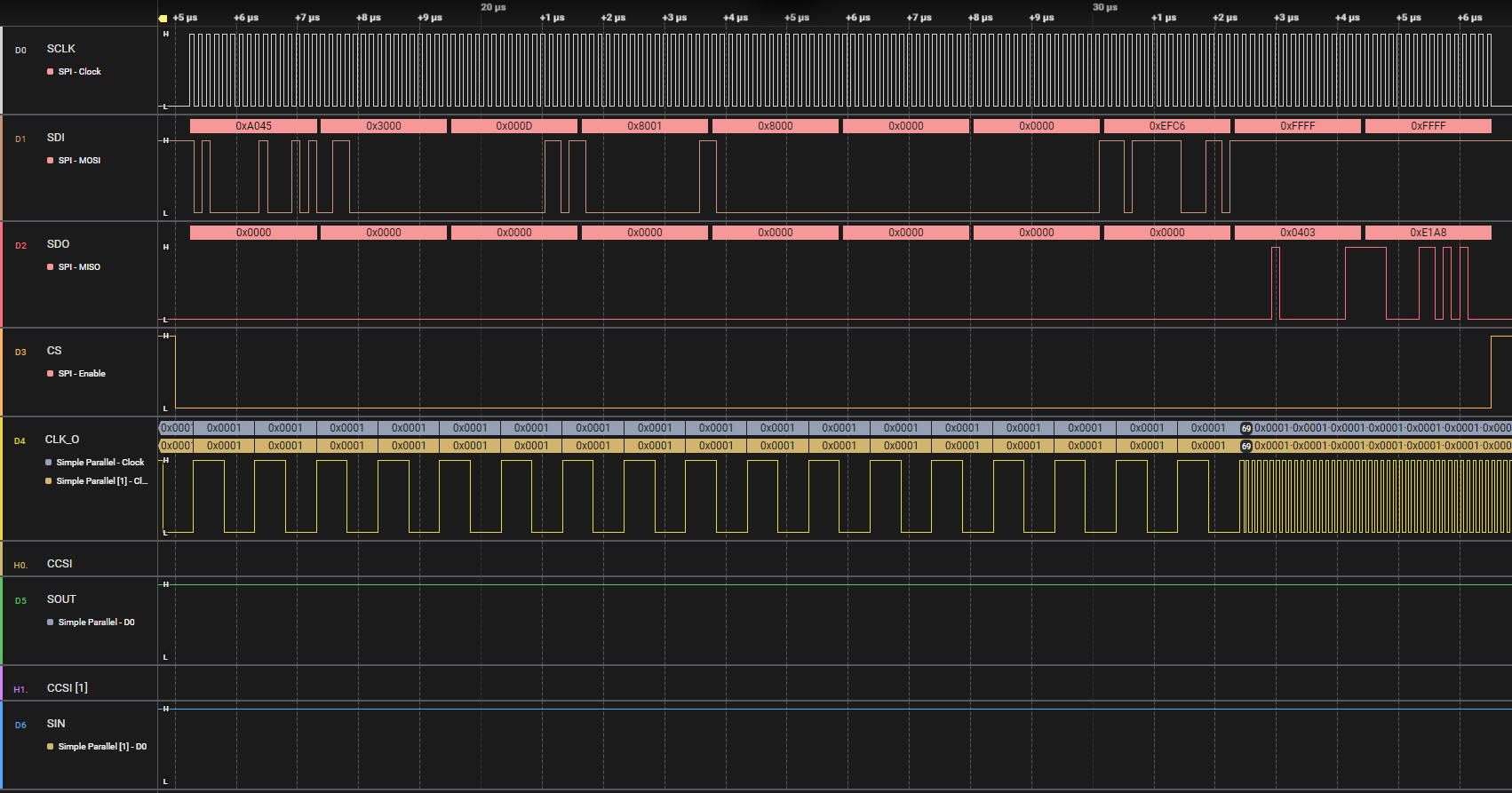Click the SIN channel name
The image size is (1512, 793).
click(x=56, y=724)
